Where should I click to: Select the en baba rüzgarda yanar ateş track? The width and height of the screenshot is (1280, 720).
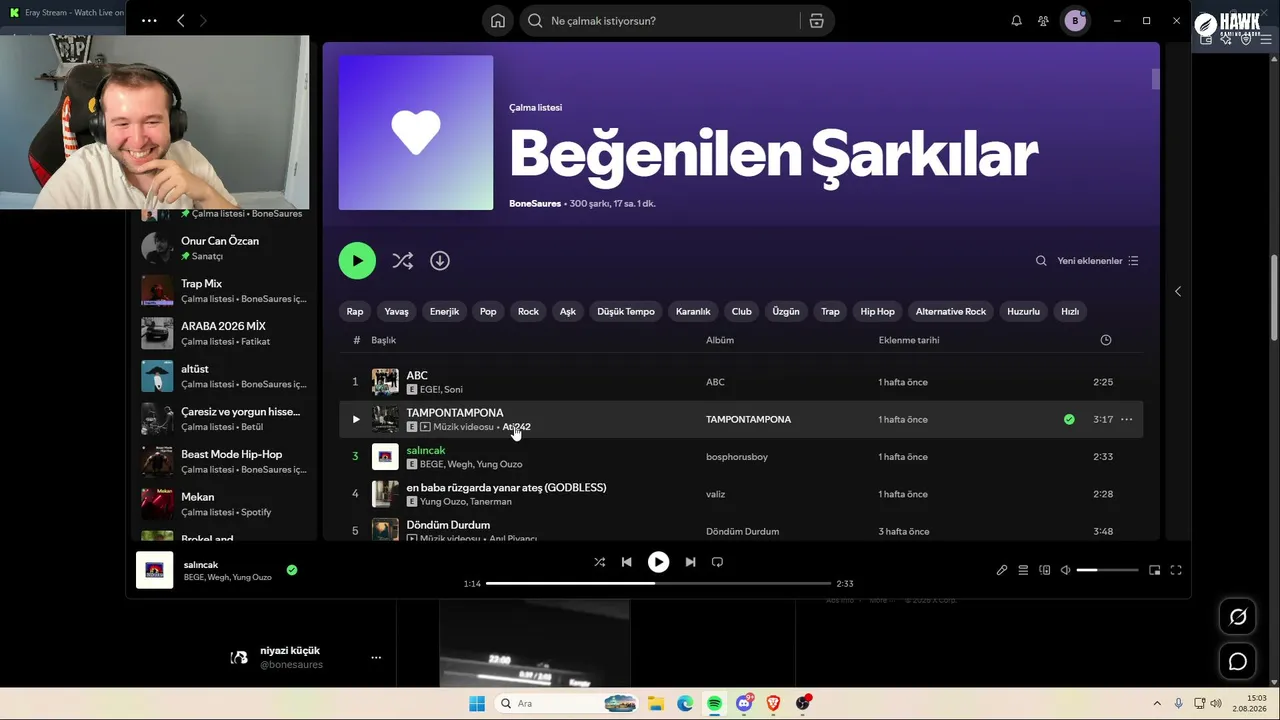click(740, 494)
